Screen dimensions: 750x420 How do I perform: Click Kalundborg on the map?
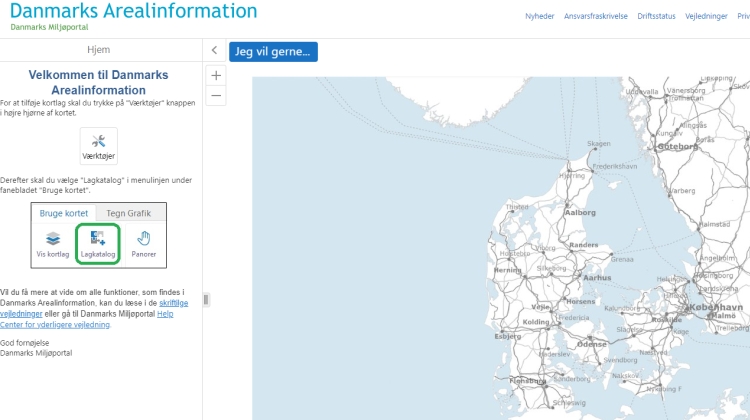(x=622, y=308)
